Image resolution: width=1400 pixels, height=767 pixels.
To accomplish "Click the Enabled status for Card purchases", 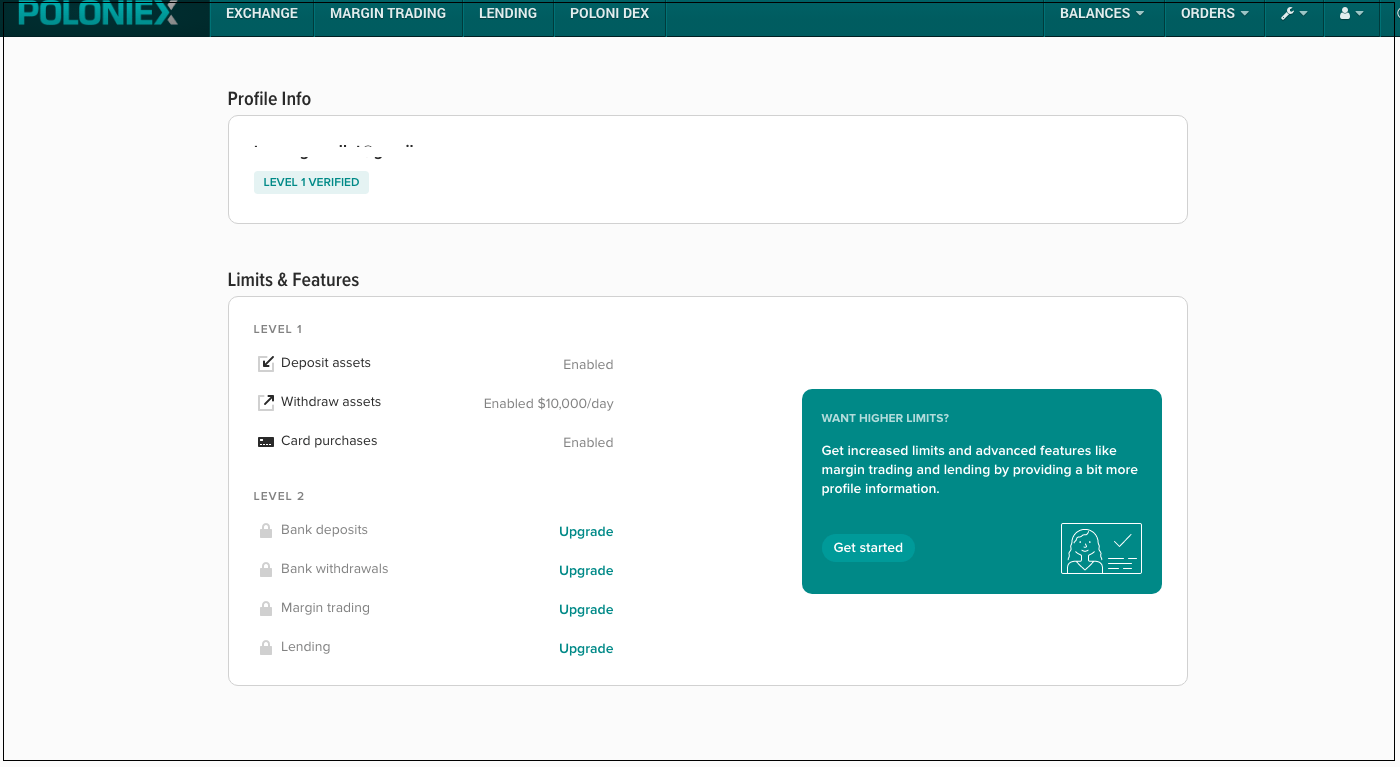I will 588,443.
